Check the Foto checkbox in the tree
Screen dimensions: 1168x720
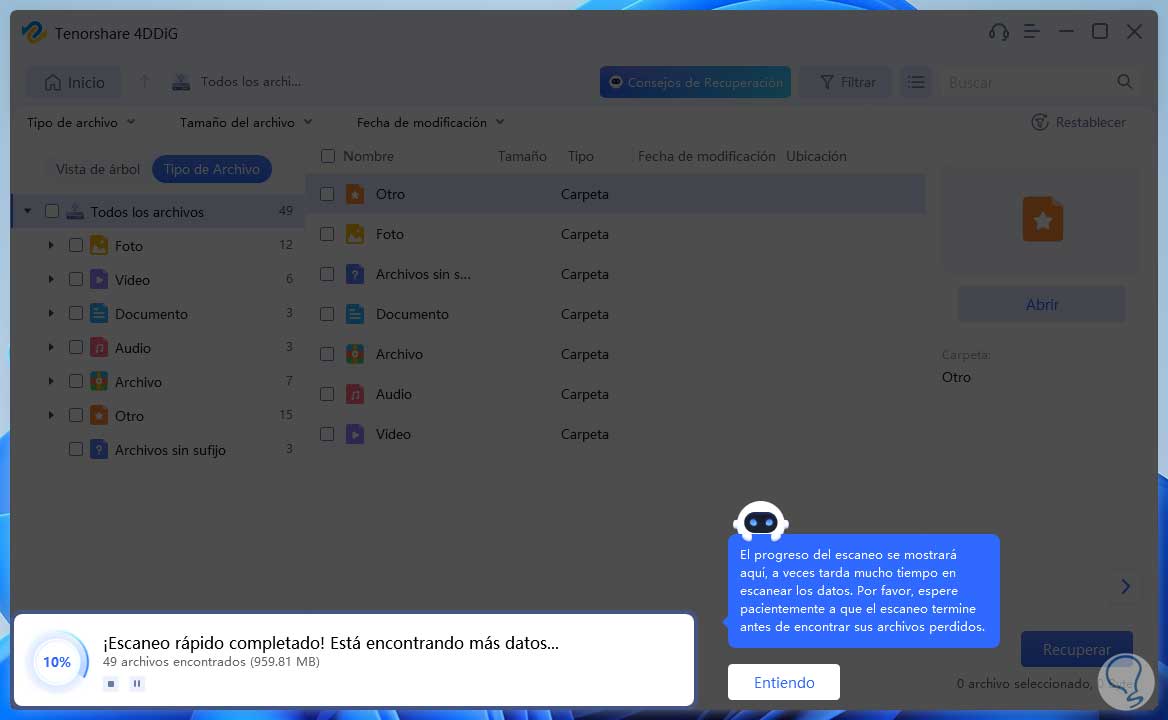(x=75, y=245)
